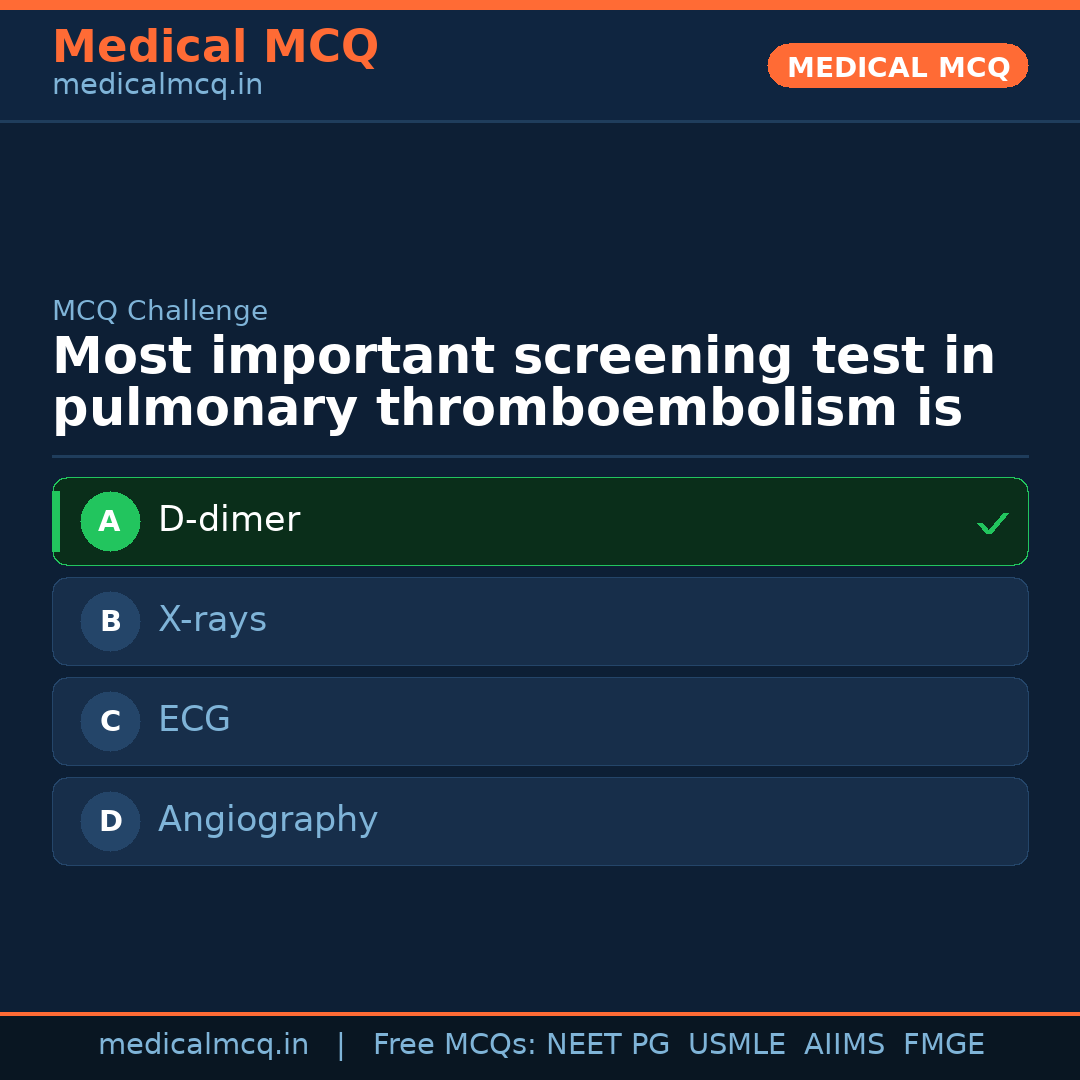Click the green checkmark on option A
The image size is (1080, 1080).
[x=993, y=522]
